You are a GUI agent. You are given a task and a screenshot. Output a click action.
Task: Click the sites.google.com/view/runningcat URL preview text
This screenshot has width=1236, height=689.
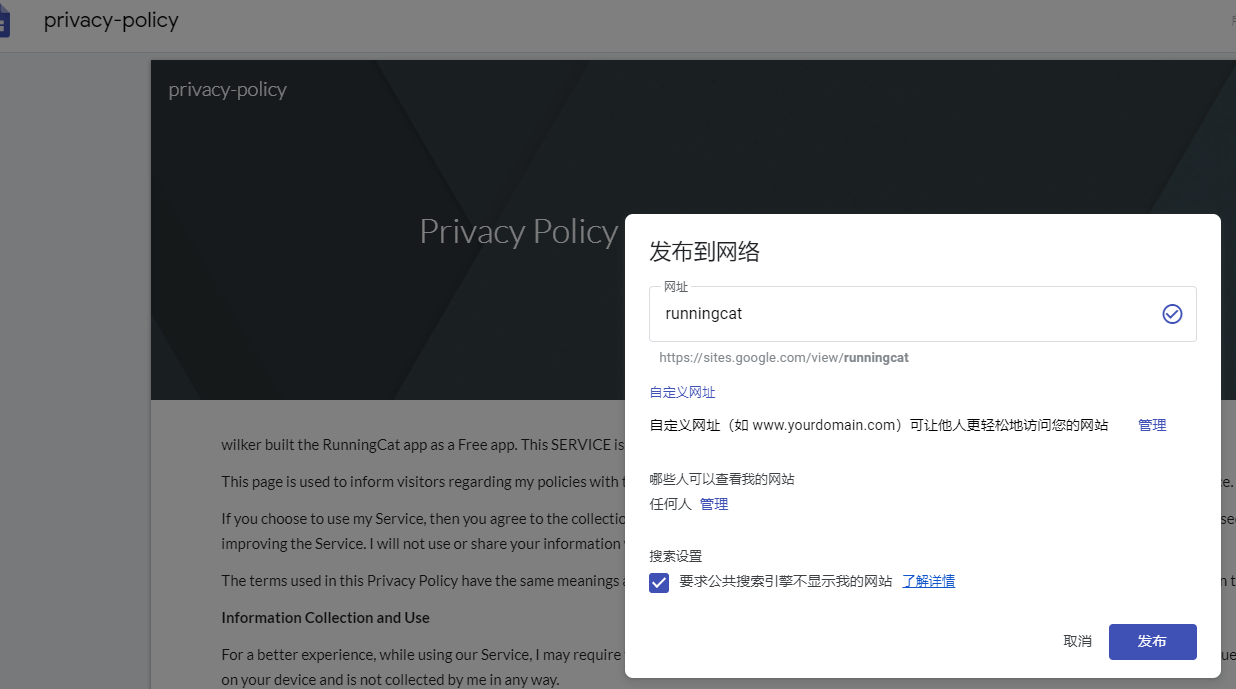click(784, 357)
